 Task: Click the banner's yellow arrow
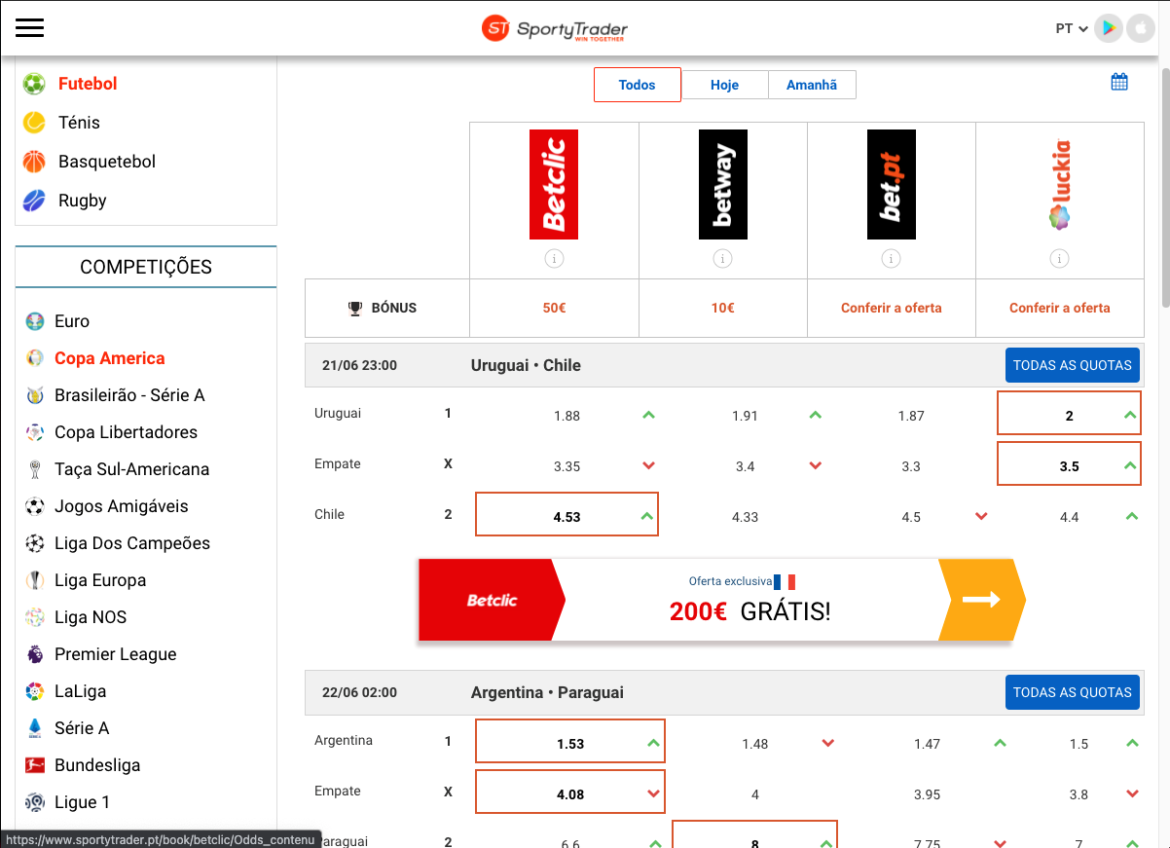point(982,599)
